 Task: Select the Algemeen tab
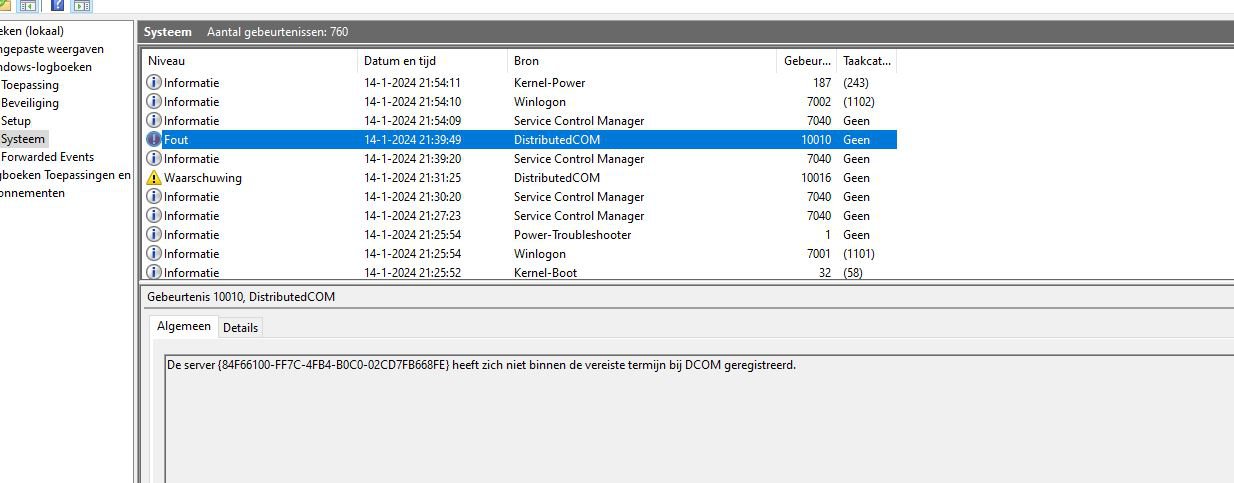coord(184,327)
